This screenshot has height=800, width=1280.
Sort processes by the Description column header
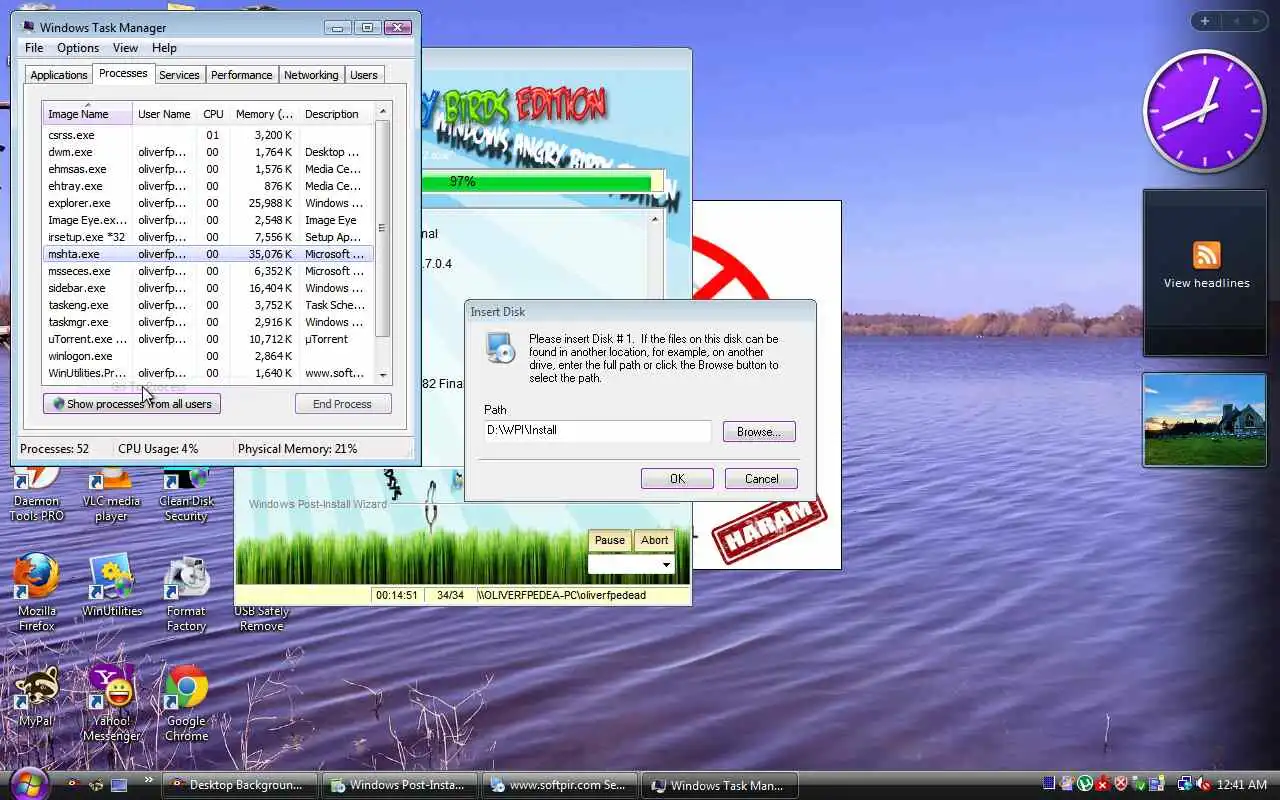335,114
